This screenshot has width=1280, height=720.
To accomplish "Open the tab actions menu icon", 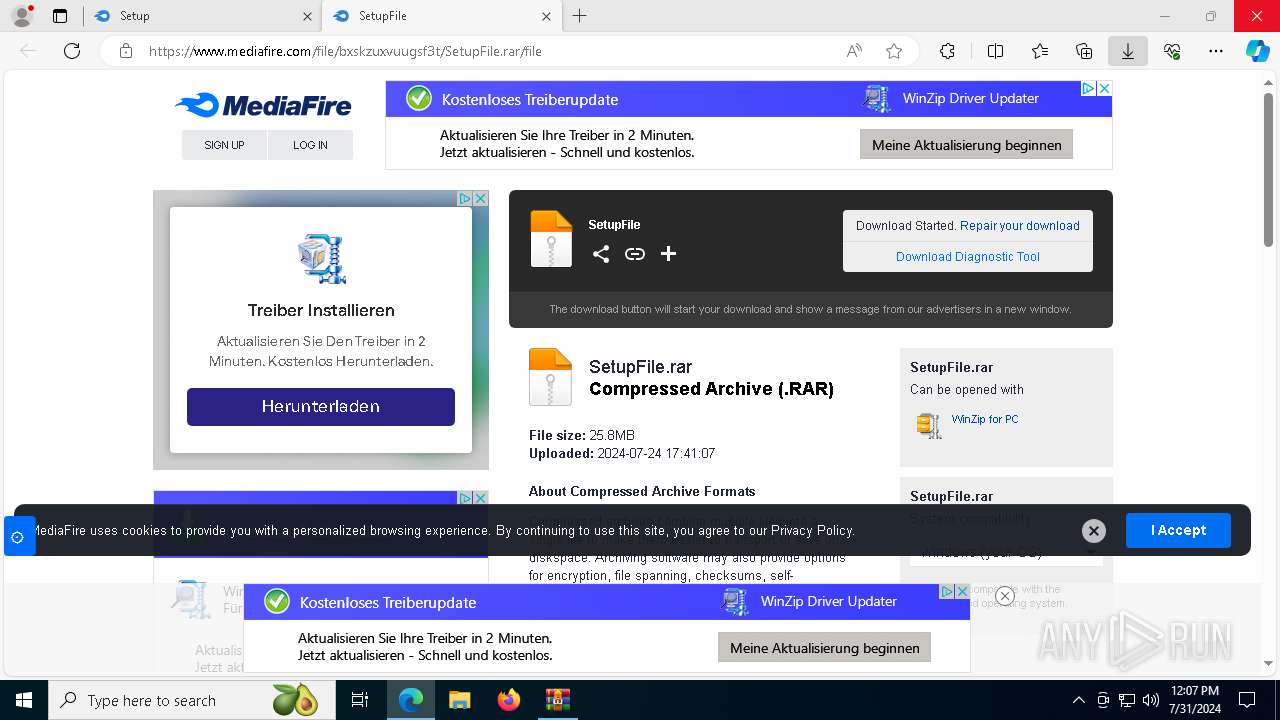I will coord(60,16).
